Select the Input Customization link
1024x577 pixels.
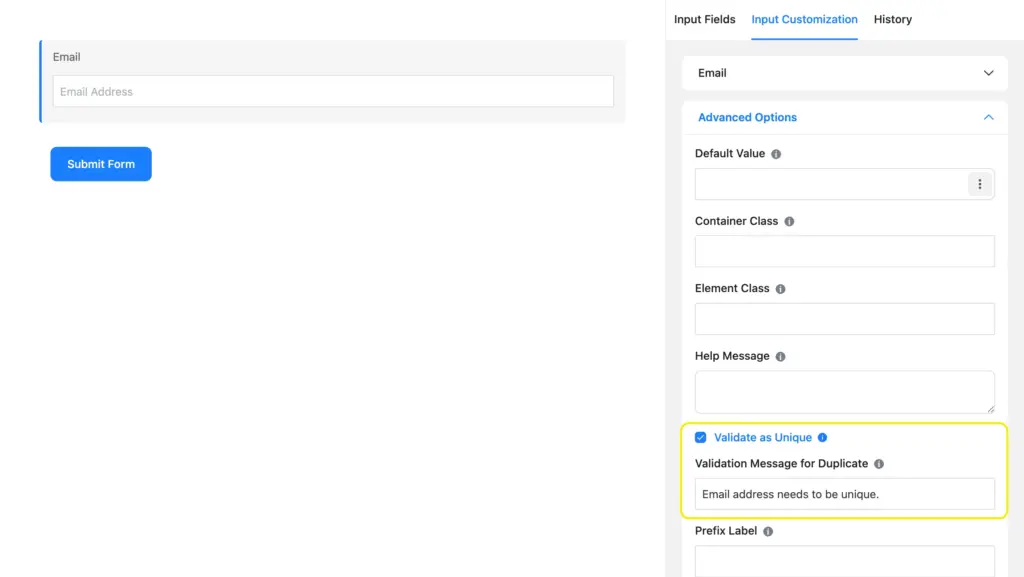coord(804,19)
